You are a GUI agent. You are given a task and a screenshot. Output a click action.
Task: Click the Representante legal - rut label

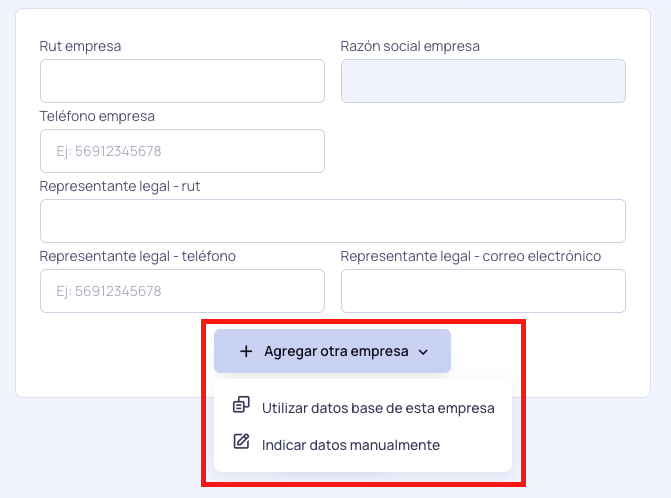point(120,187)
